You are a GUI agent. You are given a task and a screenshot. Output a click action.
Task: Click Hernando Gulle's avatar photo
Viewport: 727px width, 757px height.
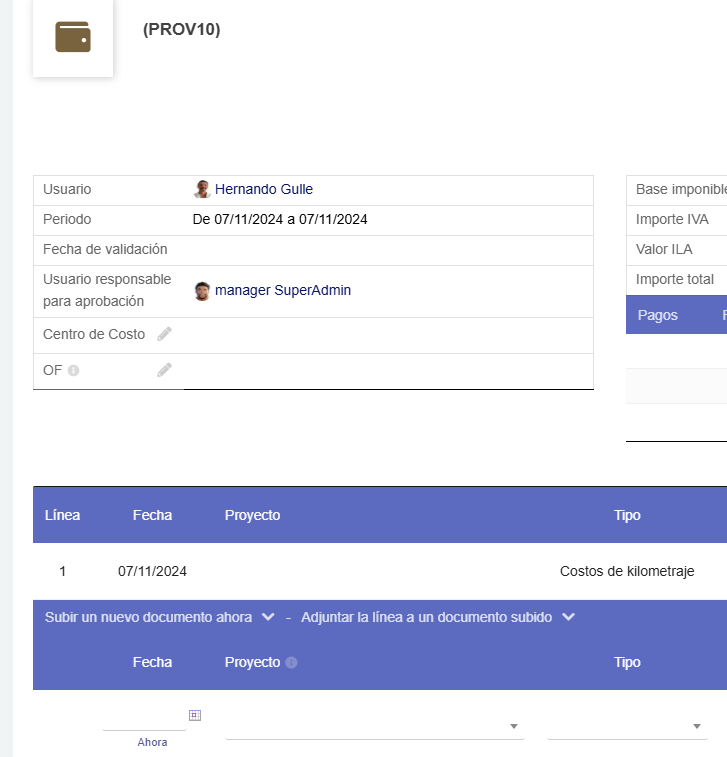202,189
